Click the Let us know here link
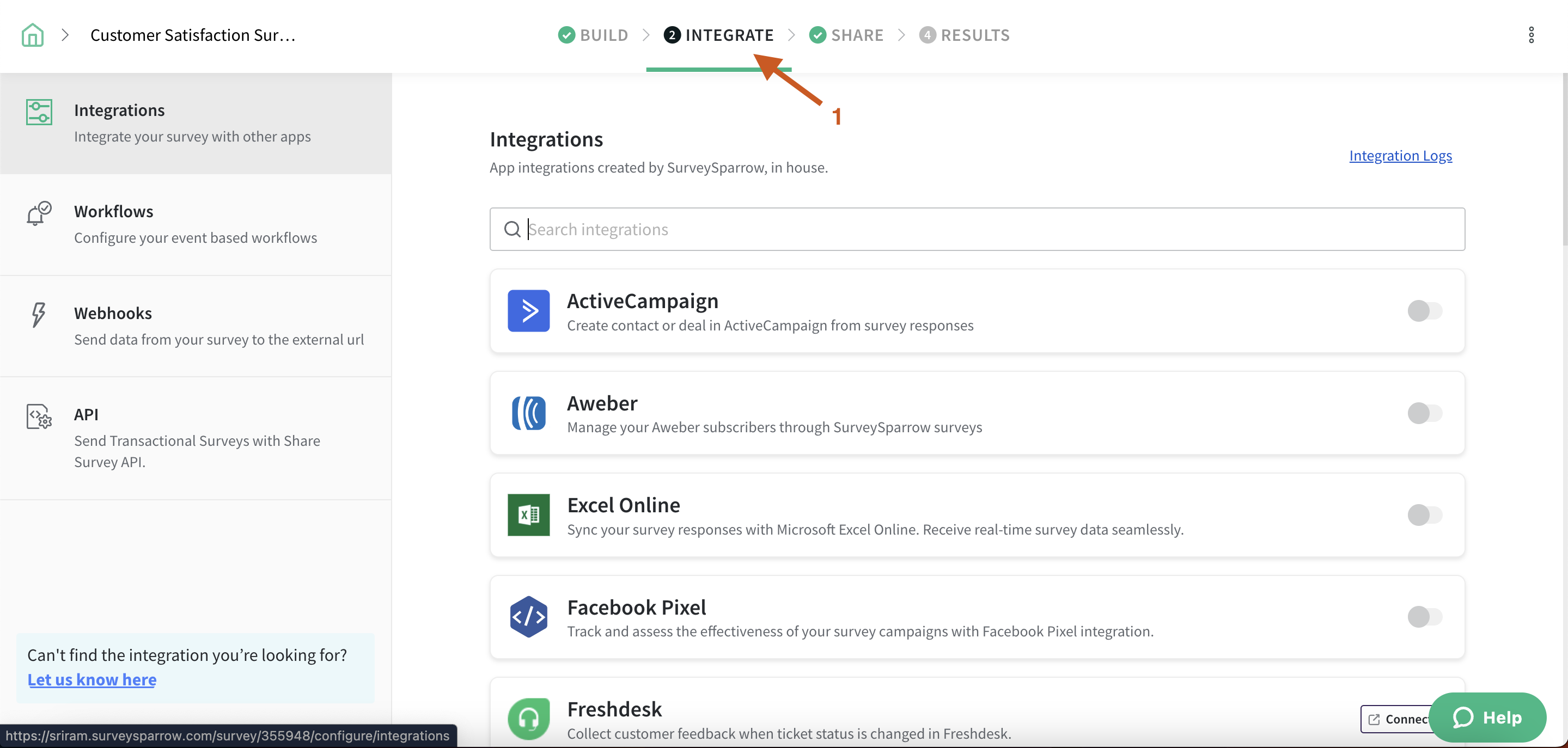Viewport: 1568px width, 748px height. [92, 679]
